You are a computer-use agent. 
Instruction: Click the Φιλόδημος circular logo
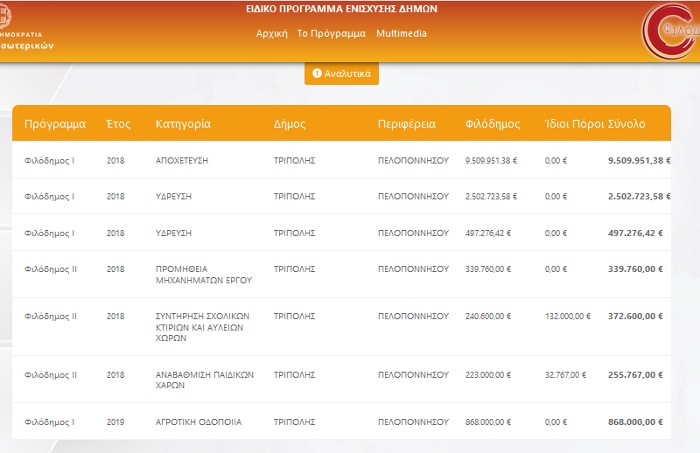coord(671,31)
